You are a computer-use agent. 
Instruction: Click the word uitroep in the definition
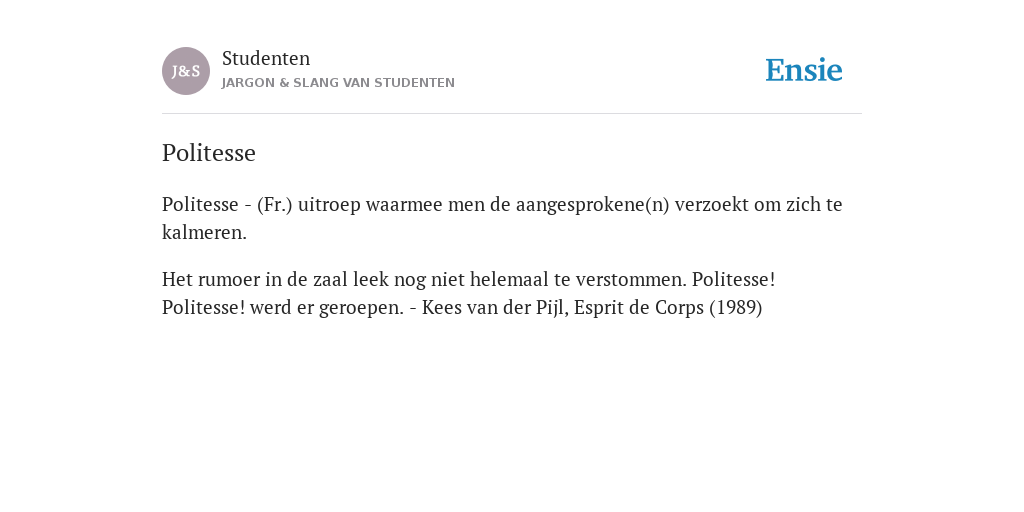[x=329, y=204]
